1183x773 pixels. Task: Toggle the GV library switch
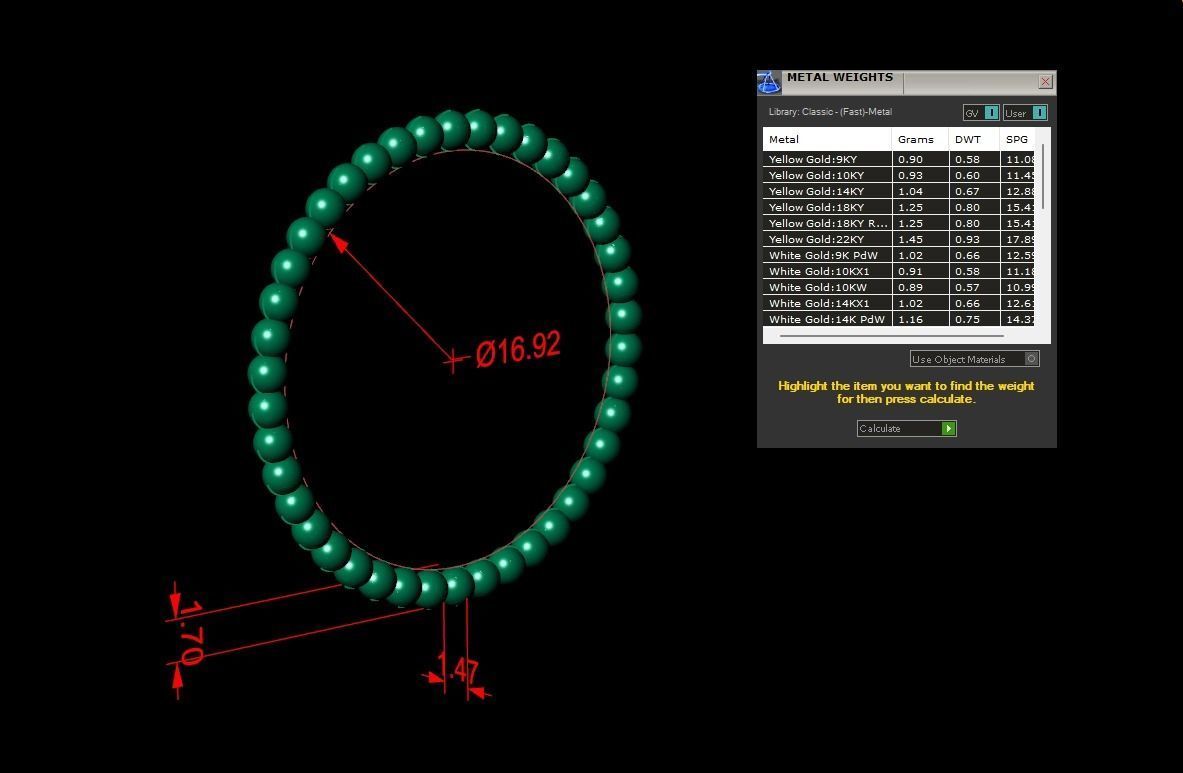click(x=982, y=112)
